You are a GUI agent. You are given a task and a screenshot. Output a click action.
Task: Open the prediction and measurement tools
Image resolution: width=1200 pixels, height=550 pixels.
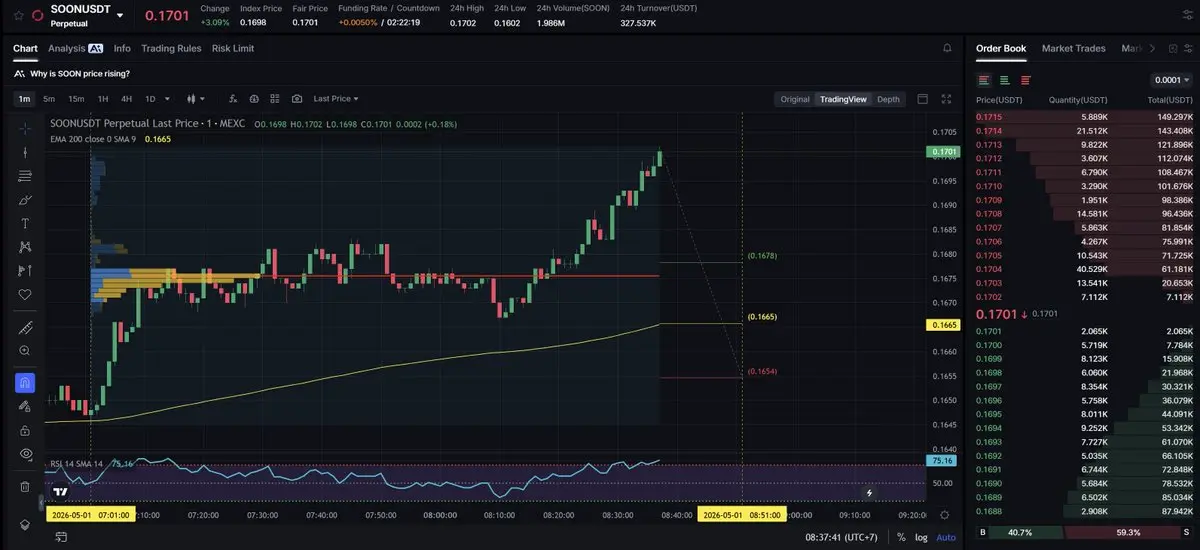point(25,271)
